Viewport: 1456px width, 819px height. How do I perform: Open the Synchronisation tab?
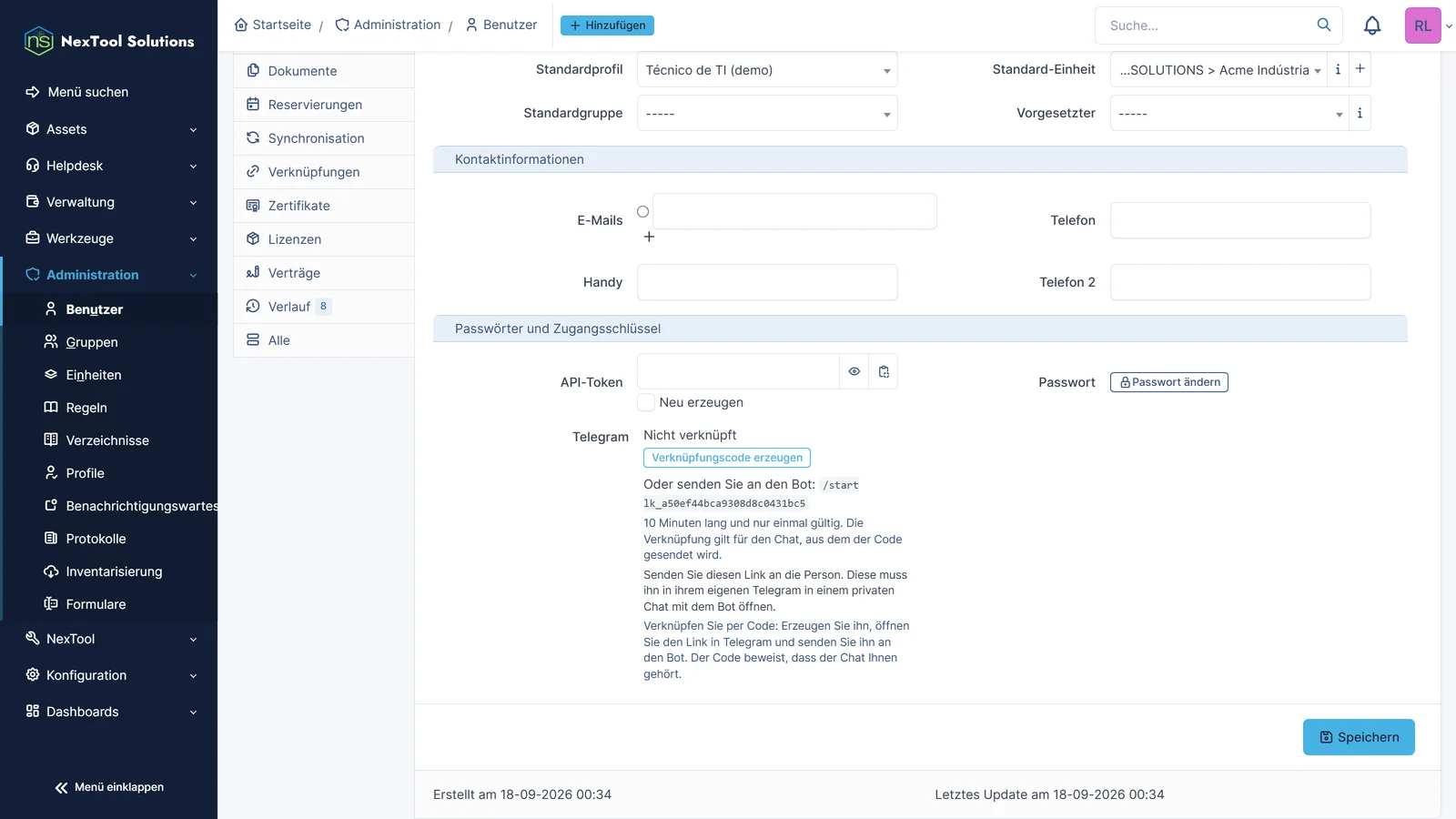click(x=324, y=138)
